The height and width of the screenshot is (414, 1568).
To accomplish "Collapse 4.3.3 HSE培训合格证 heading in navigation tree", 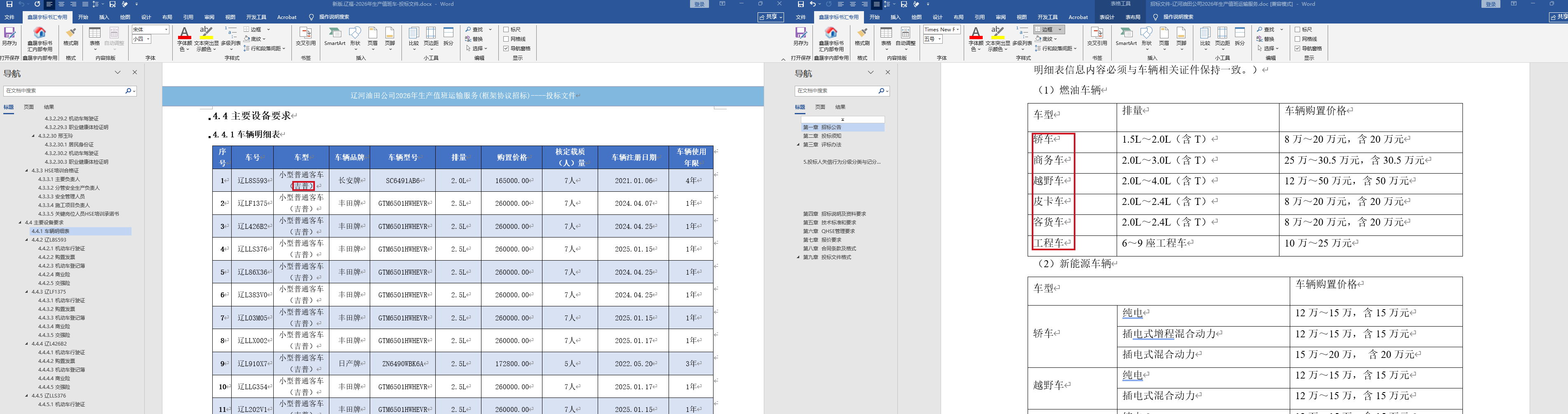I will pyautogui.click(x=27, y=170).
